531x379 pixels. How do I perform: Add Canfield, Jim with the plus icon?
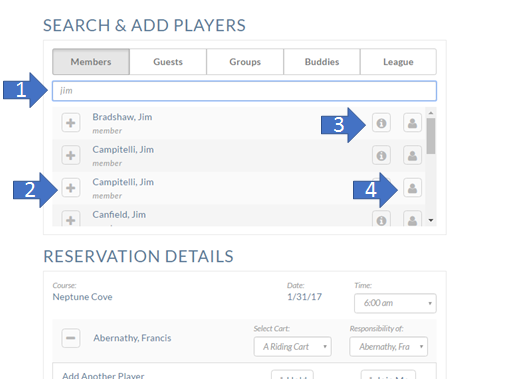tap(71, 219)
